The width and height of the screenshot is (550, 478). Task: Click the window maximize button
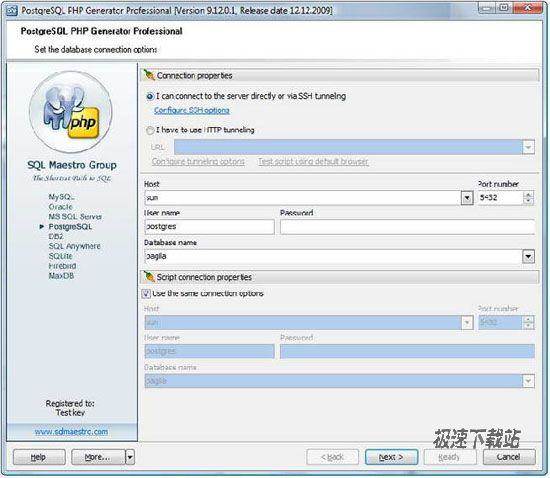tap(504, 8)
